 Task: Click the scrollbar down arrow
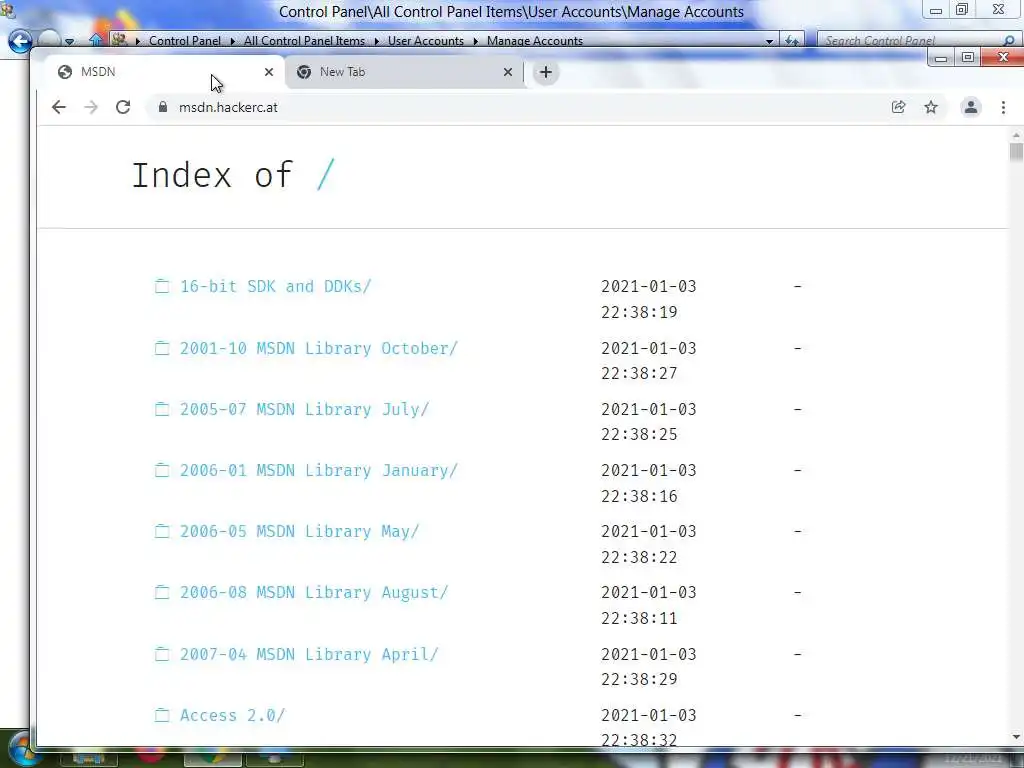coord(1016,737)
